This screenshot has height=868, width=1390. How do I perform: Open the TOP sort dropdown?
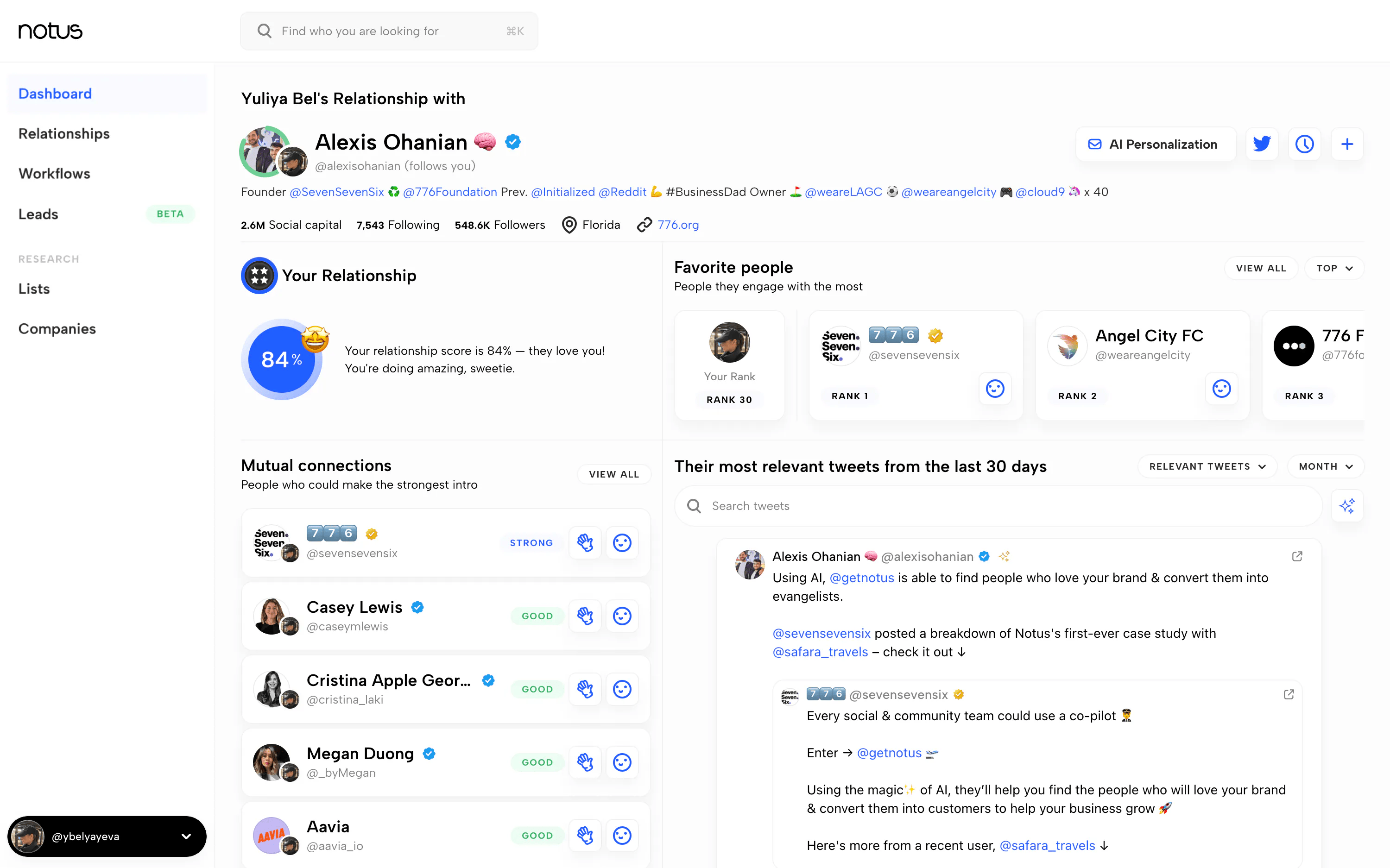[x=1334, y=268]
